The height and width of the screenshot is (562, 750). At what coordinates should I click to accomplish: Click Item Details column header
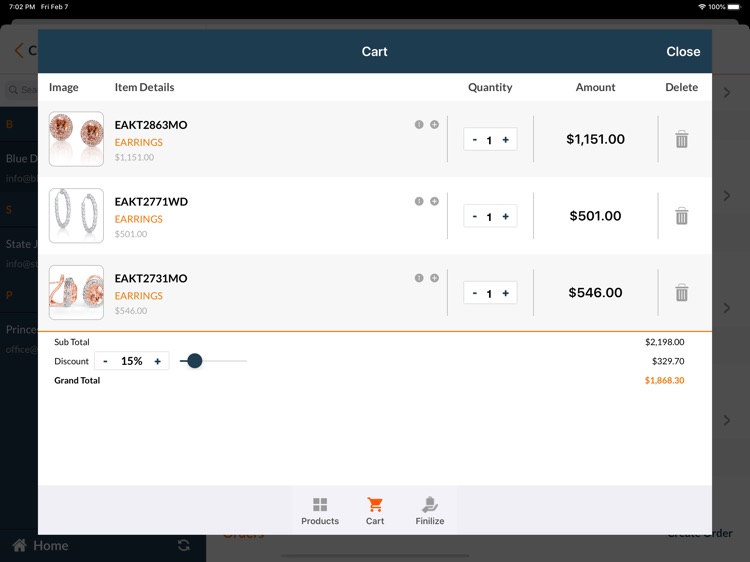(x=144, y=87)
